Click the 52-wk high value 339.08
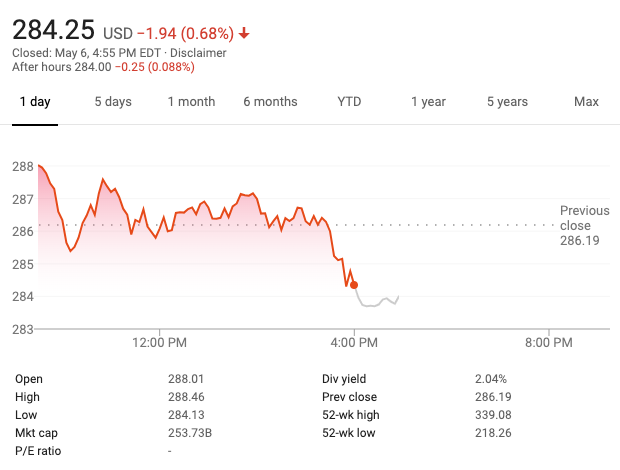Viewport: 620px width, 470px height. (493, 415)
